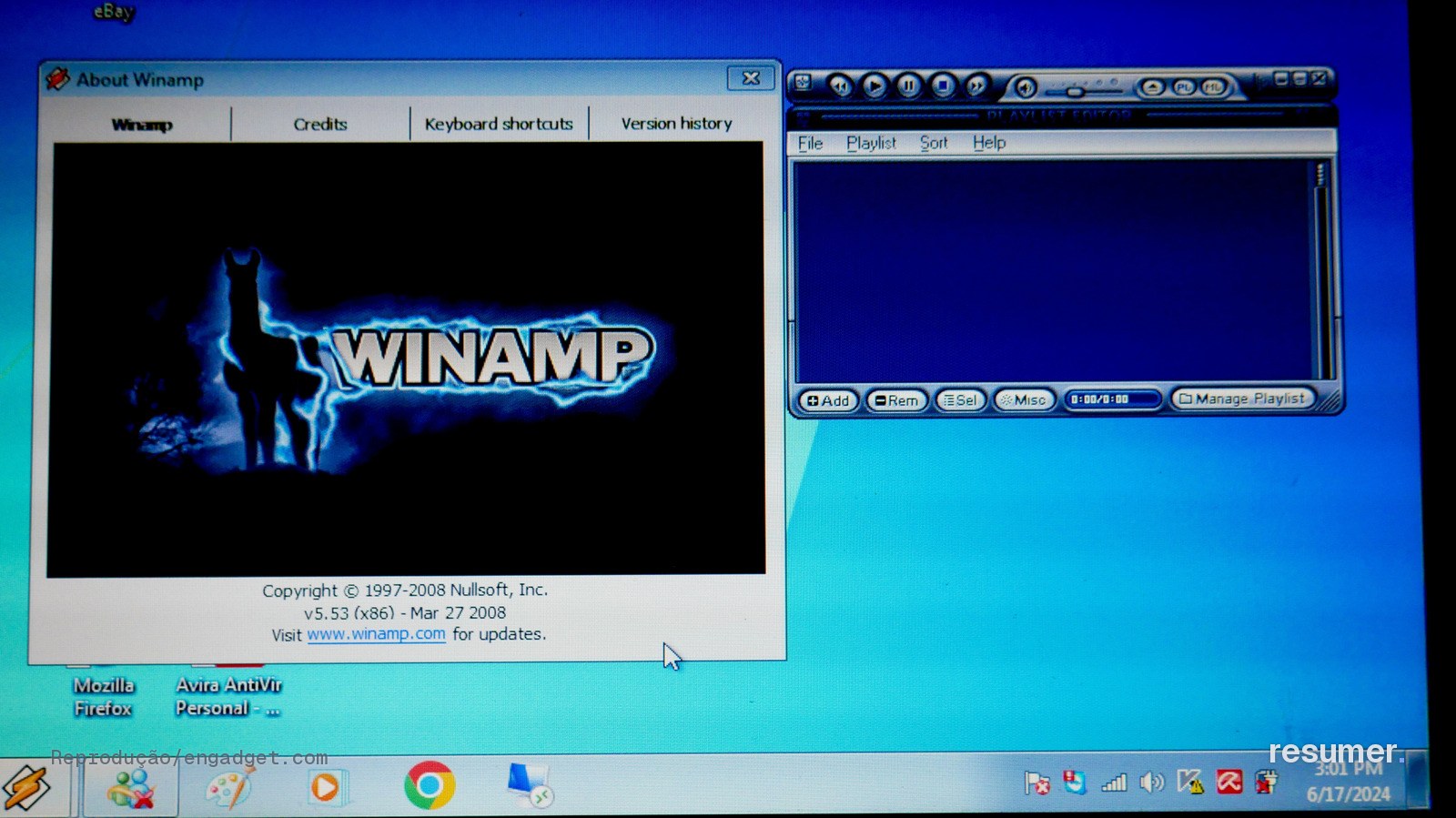
Task: Open Help menu in Playlist Editor
Action: (x=989, y=143)
